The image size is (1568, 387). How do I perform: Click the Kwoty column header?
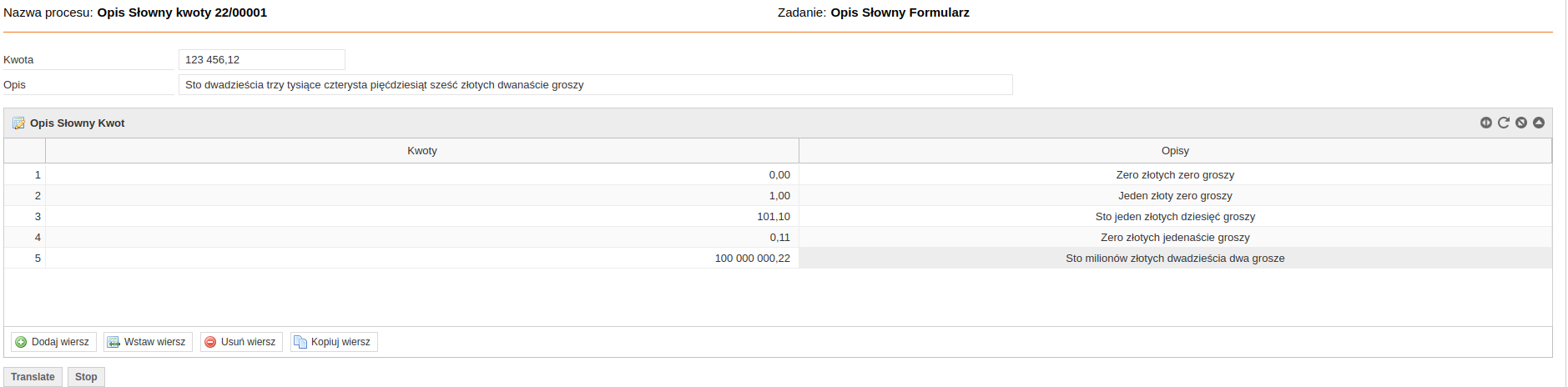tap(422, 151)
